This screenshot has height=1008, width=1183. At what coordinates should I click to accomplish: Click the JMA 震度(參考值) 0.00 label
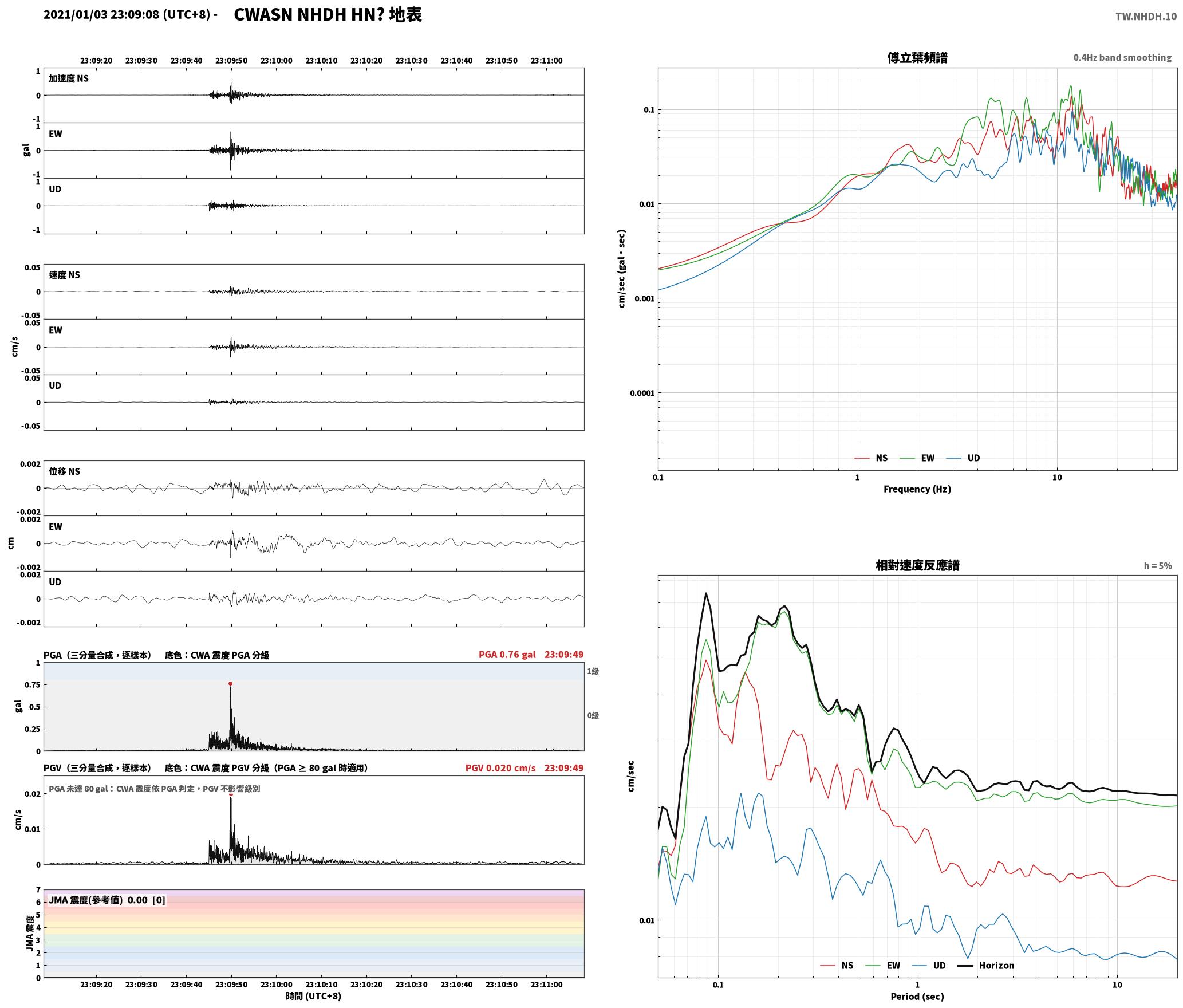[x=98, y=900]
